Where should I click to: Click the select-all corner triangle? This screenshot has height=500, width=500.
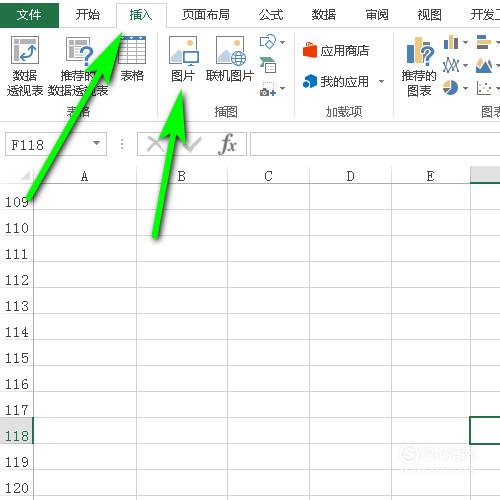click(25, 175)
